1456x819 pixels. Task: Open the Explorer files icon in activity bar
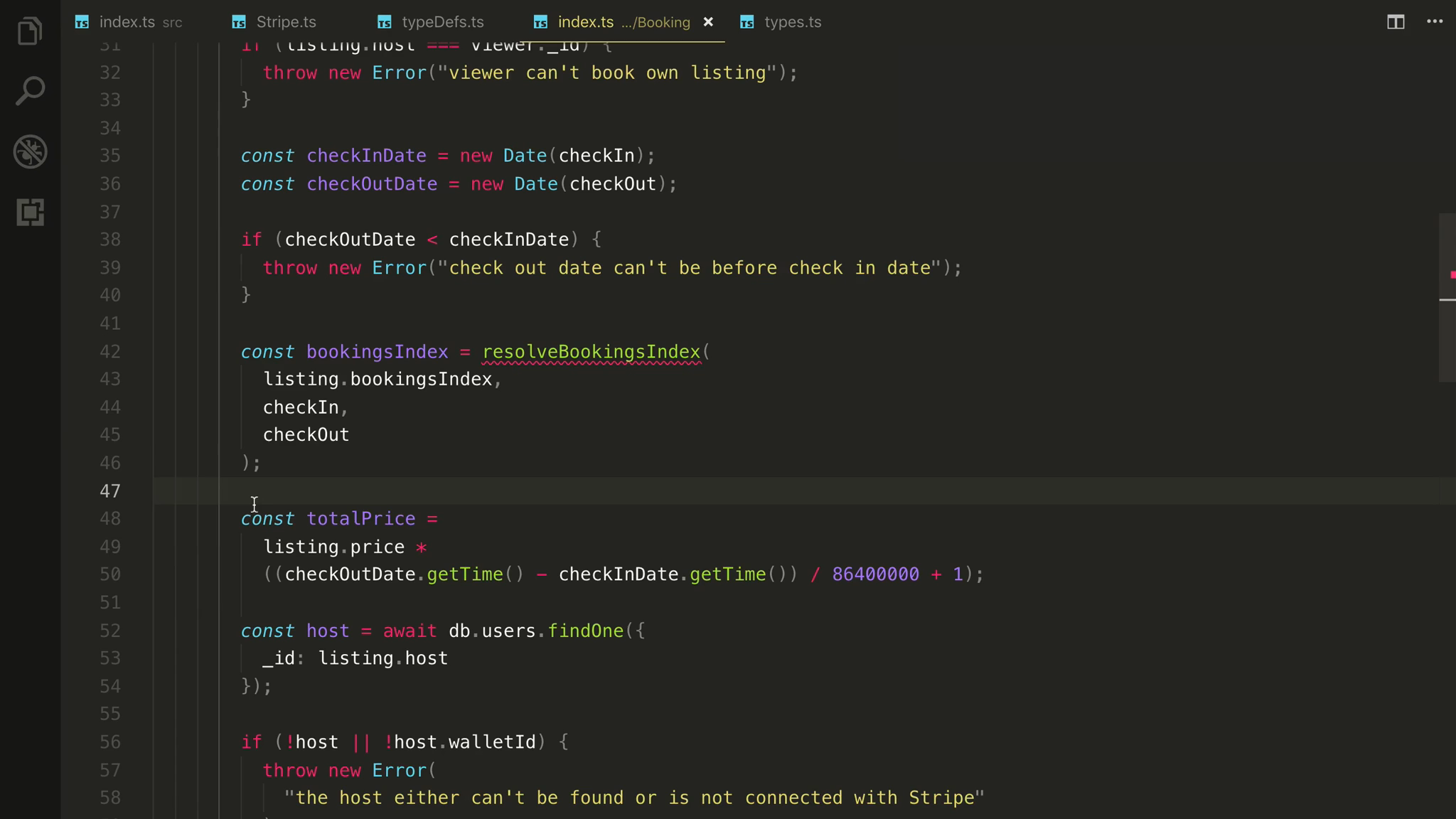pyautogui.click(x=30, y=31)
